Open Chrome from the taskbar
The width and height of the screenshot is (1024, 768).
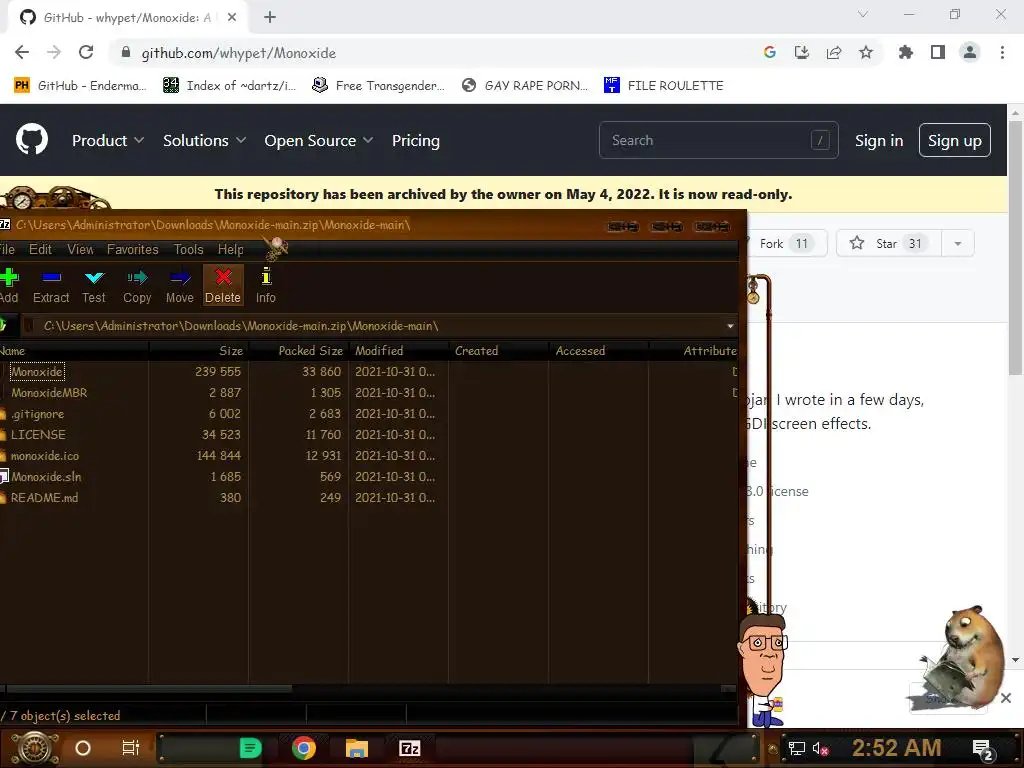click(x=304, y=748)
